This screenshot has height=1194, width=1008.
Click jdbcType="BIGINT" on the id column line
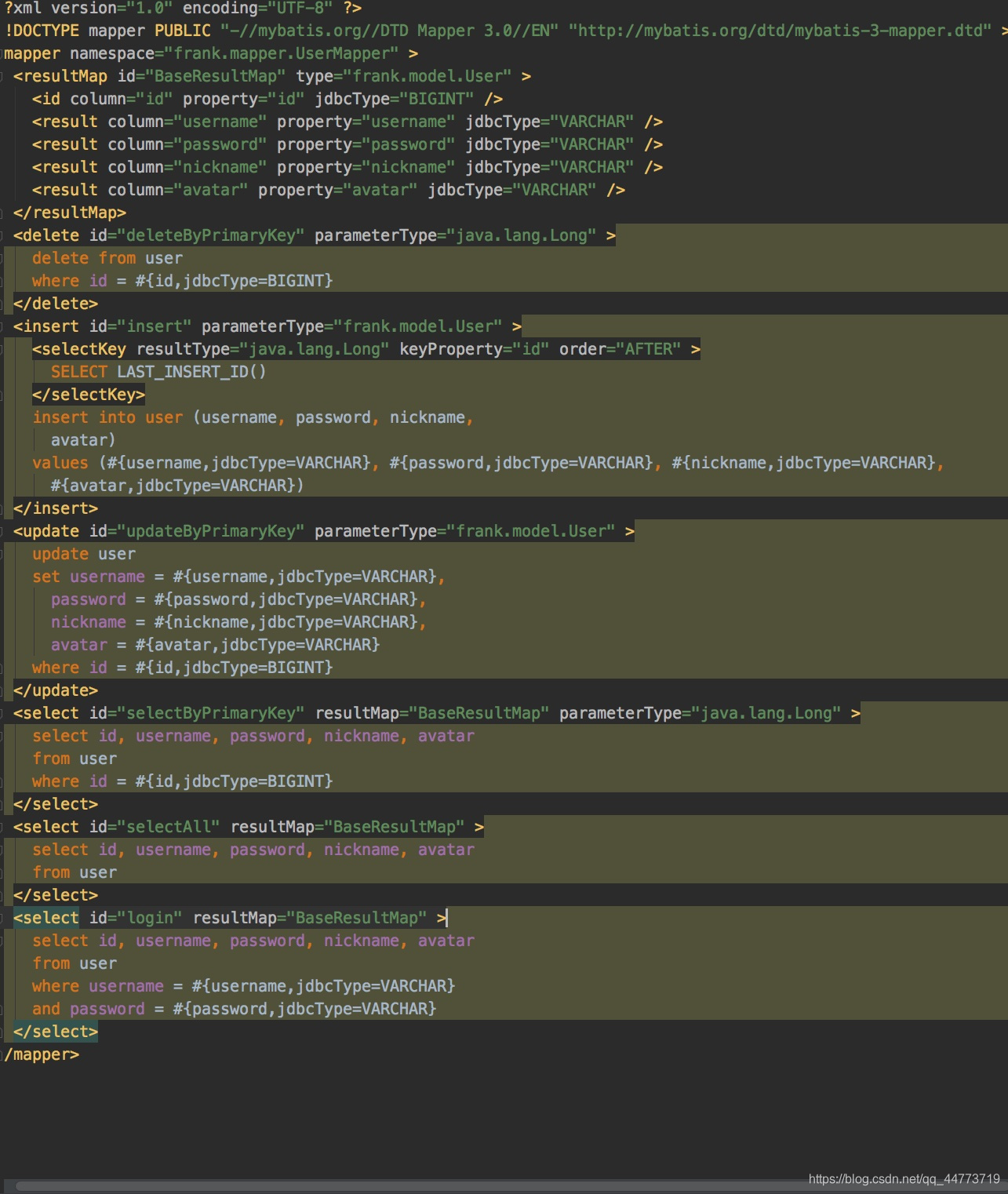point(395,99)
